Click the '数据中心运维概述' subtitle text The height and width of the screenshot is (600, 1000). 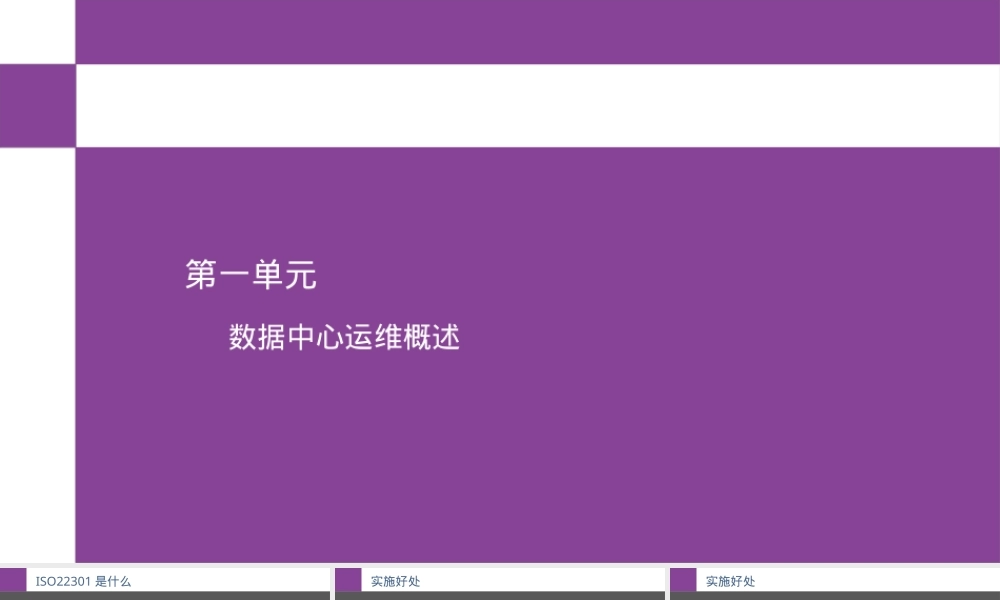click(344, 337)
